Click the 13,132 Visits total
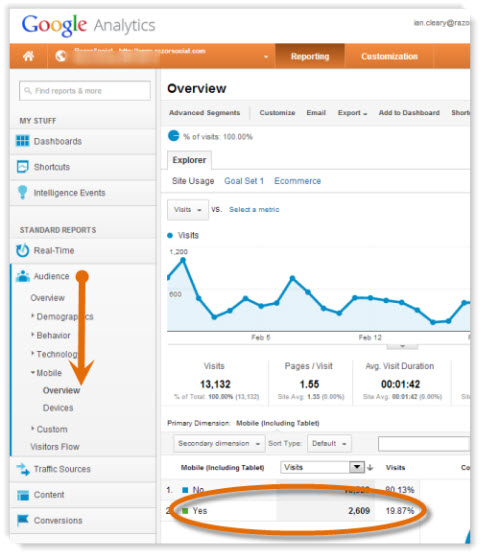Screen dimensions: 480x553 (x=215, y=384)
